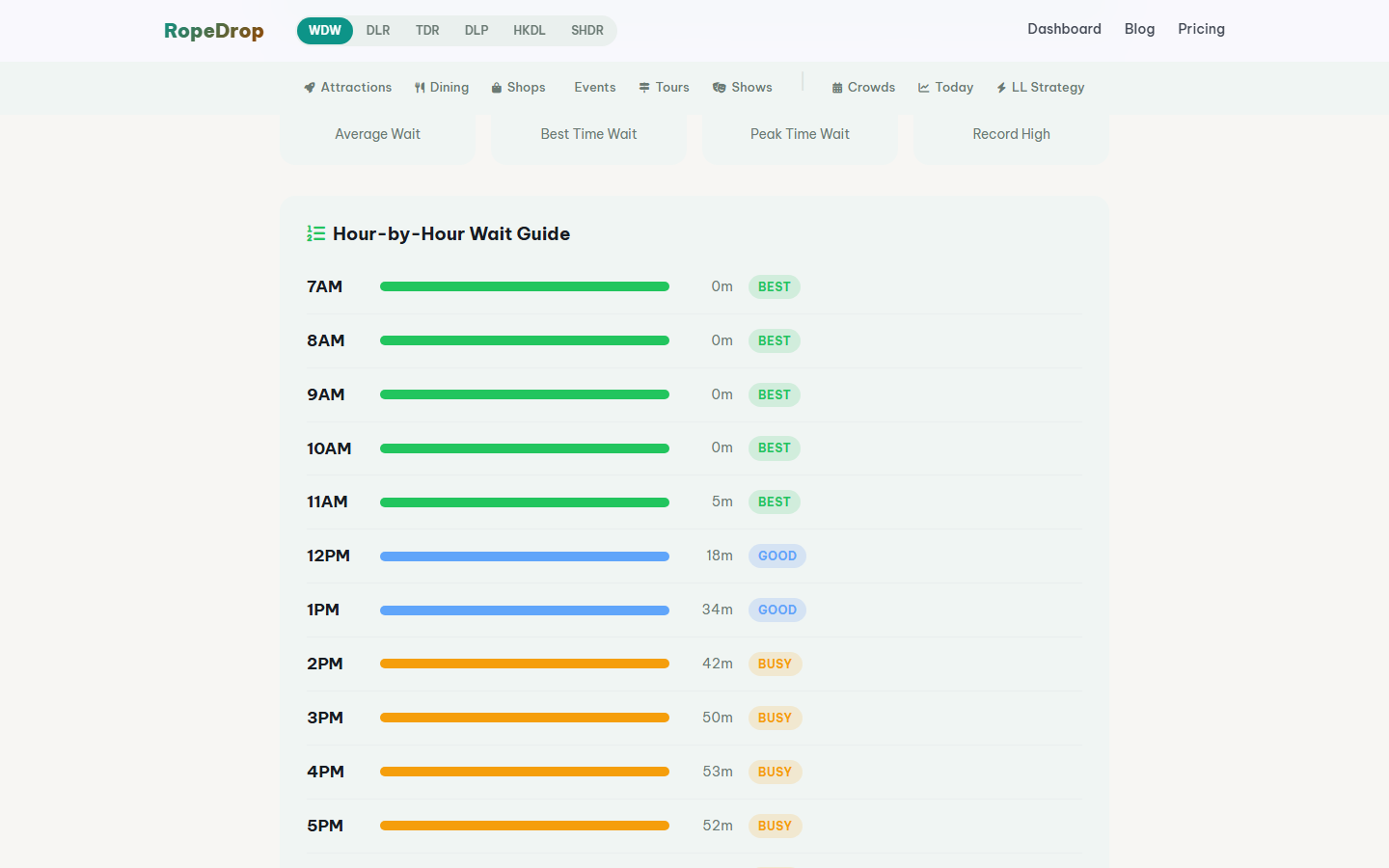
Task: Click the 3PM orange wait bar
Action: coord(525,718)
